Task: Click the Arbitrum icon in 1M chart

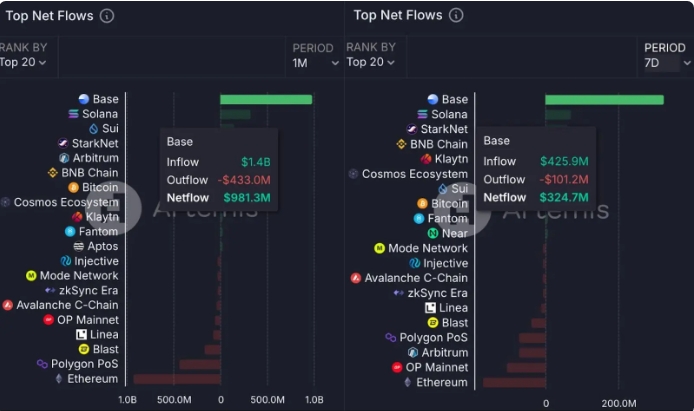Action: (64, 158)
